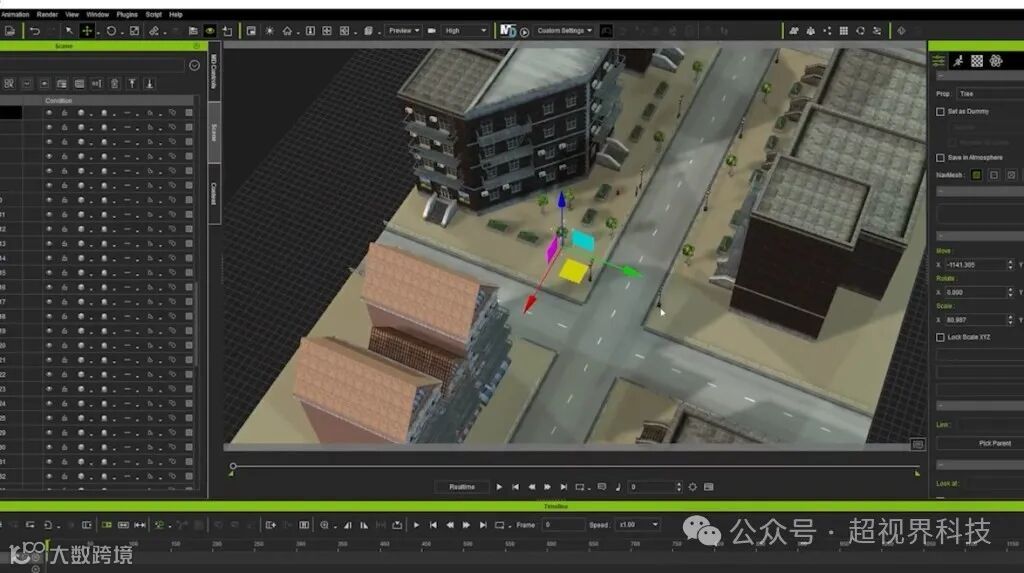Jump to first frame in viewport controls
This screenshot has height=573, width=1024.
515,487
